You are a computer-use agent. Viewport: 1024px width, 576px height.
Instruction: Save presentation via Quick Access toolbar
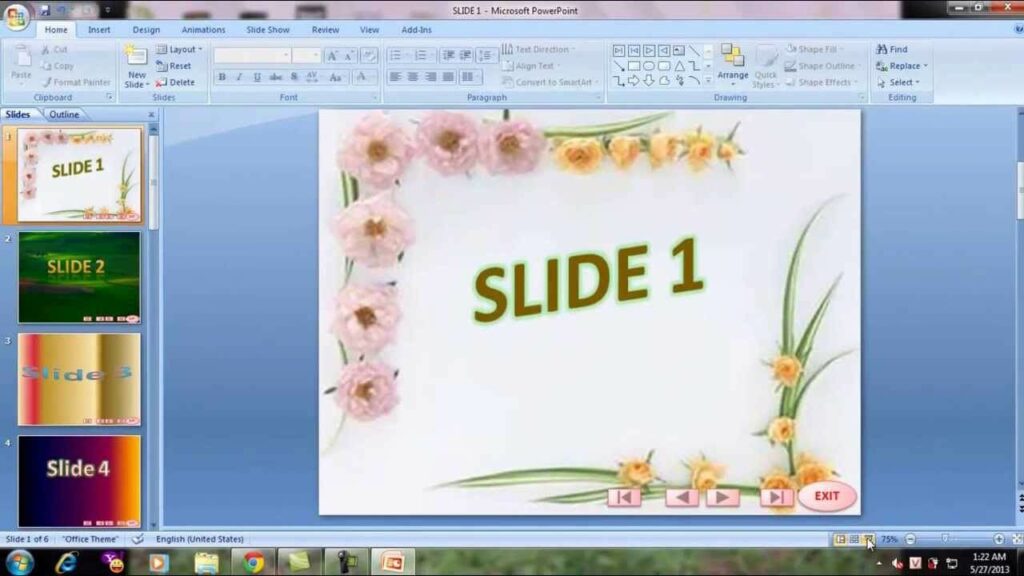[x=45, y=10]
